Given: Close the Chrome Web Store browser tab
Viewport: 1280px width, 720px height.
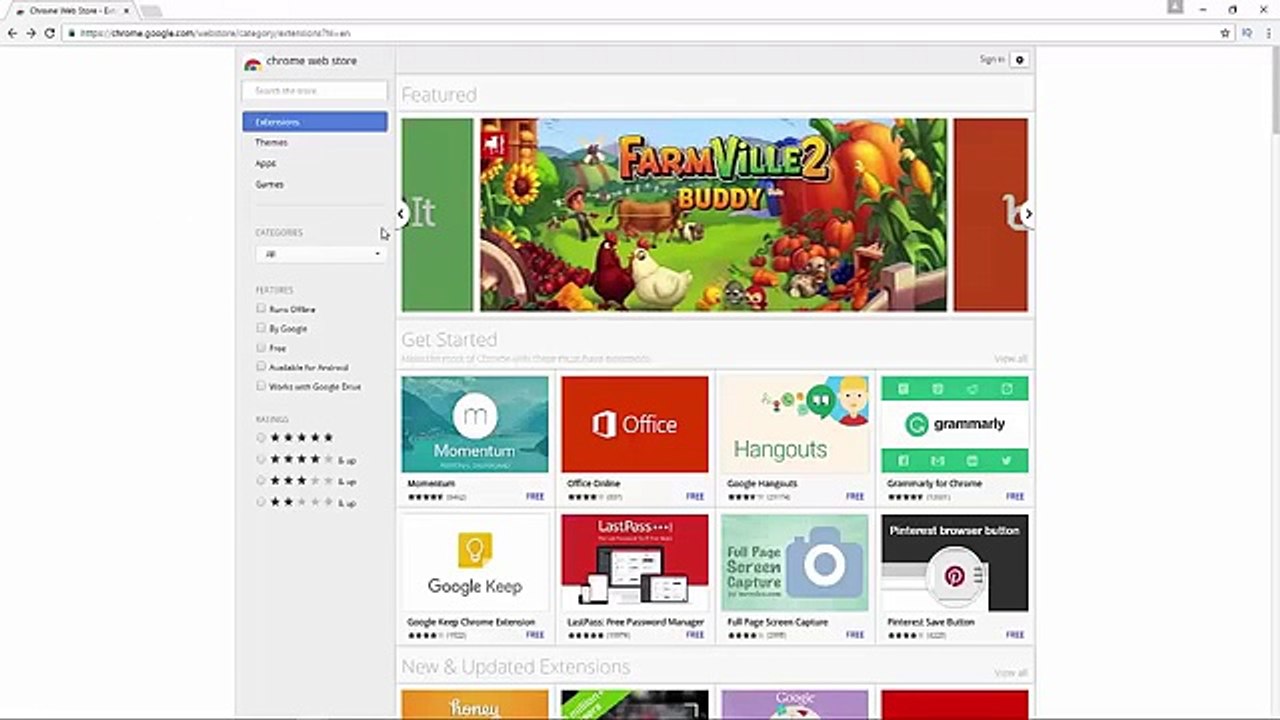Looking at the screenshot, I should pos(127,10).
